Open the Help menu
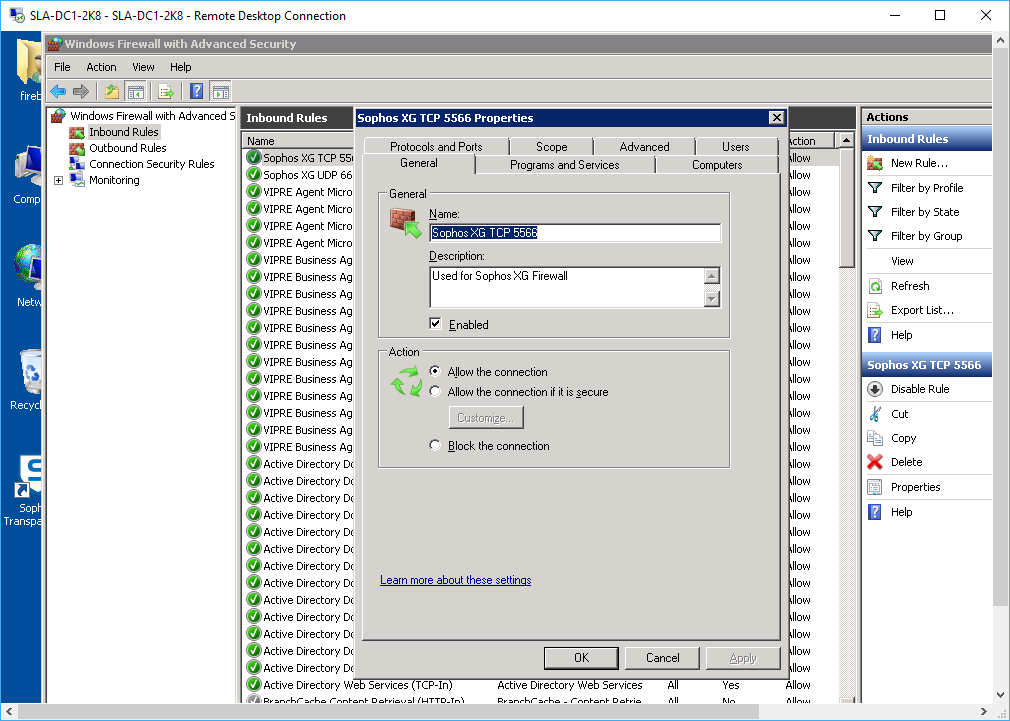The image size is (1010, 721). 180,67
